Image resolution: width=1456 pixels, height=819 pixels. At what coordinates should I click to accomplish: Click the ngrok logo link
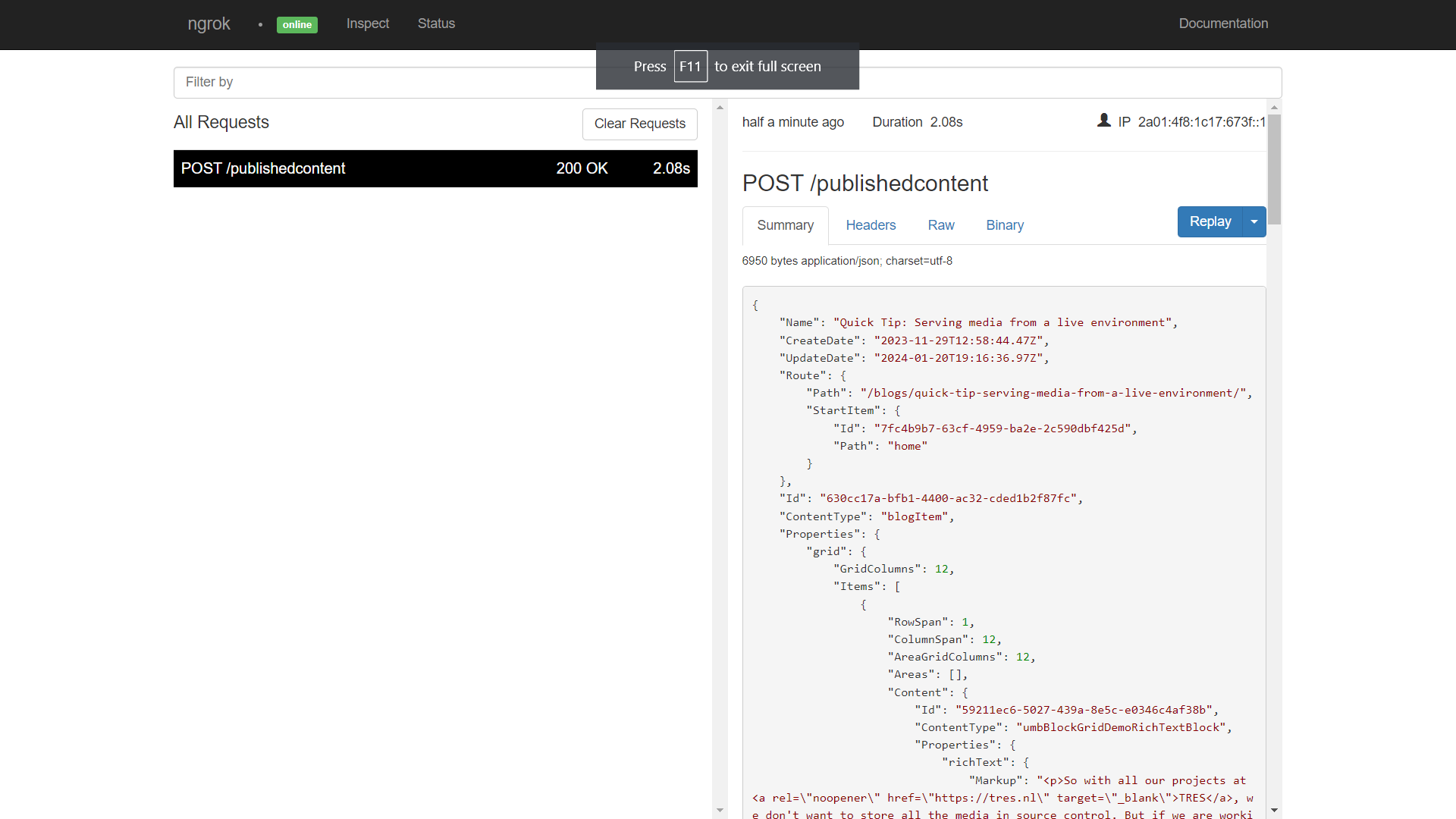point(209,24)
